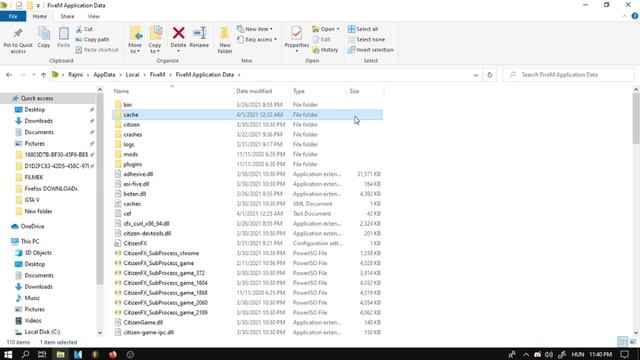Screen dimensions: 640x360
Task: Click FiveM breadcrumb in address bar
Action: click(x=158, y=75)
